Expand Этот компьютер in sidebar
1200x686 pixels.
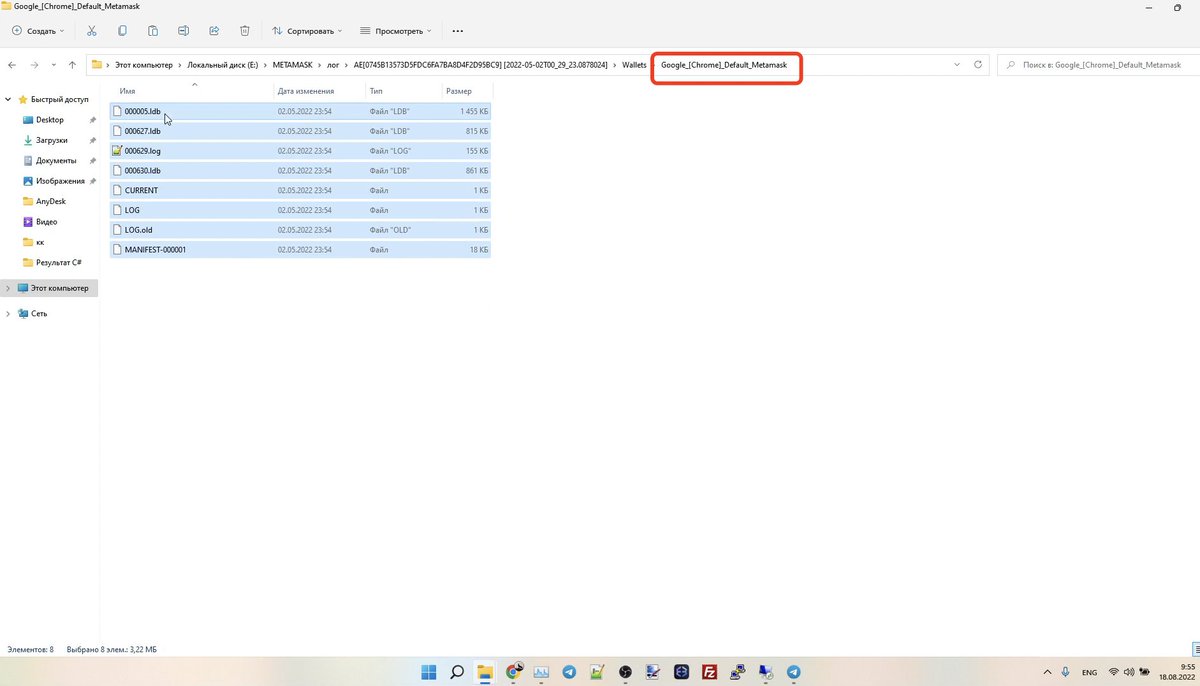point(9,288)
